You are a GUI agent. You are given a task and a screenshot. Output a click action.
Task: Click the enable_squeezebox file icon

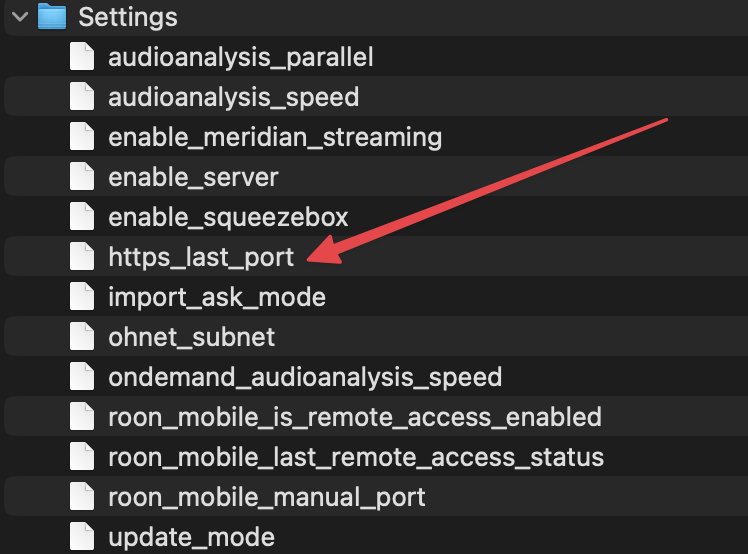[x=82, y=217]
